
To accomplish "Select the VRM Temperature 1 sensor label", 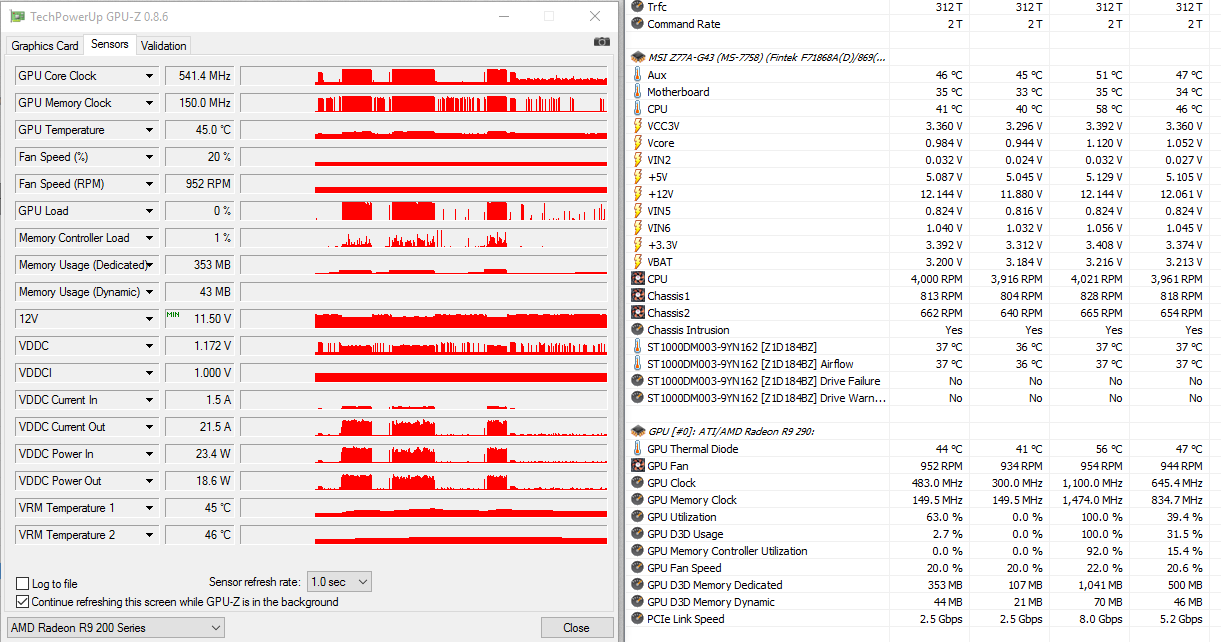I will (67, 508).
